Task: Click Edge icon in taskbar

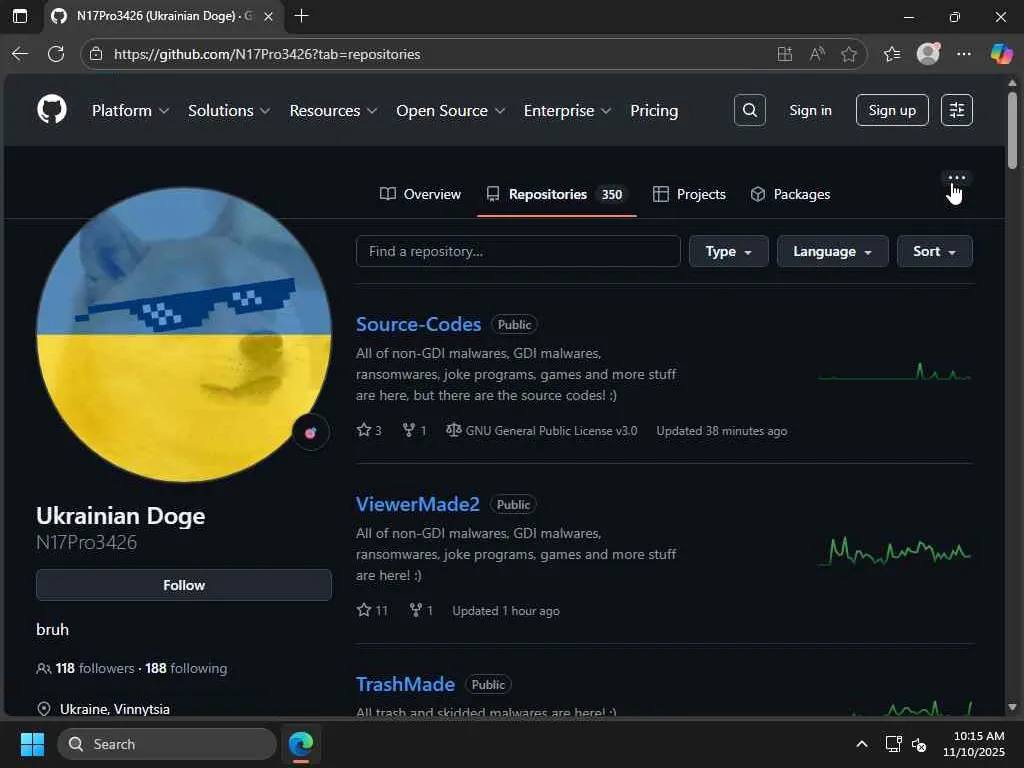Action: tap(301, 744)
